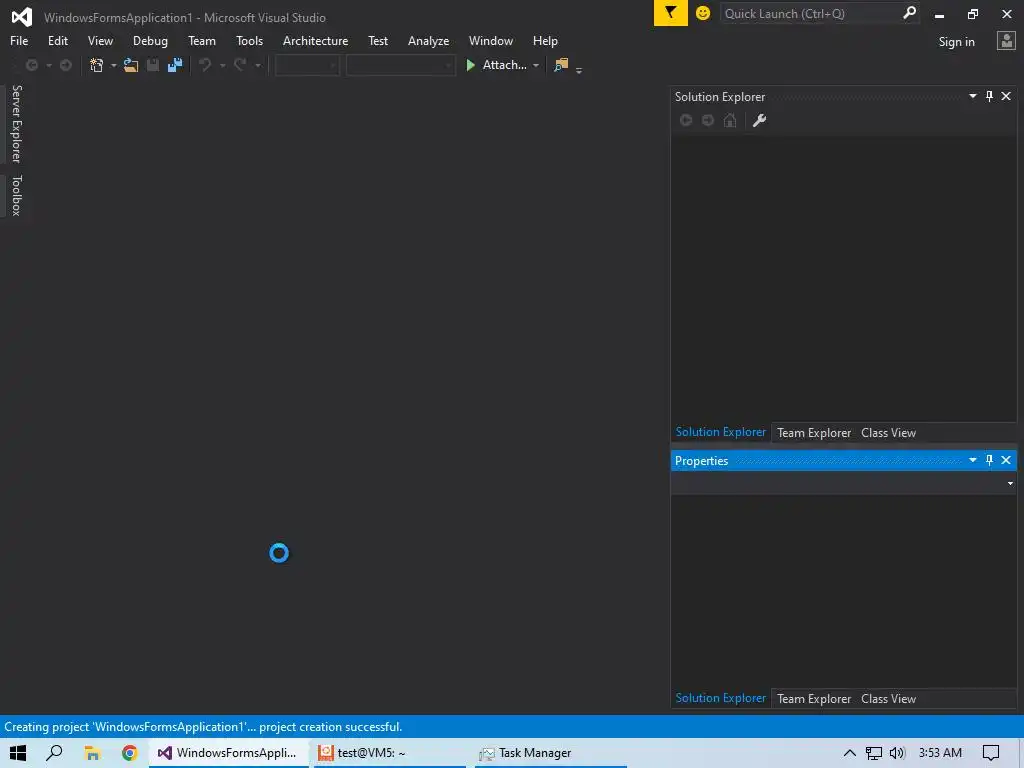Click the Navigate Backward toolbar icon

tap(31, 65)
